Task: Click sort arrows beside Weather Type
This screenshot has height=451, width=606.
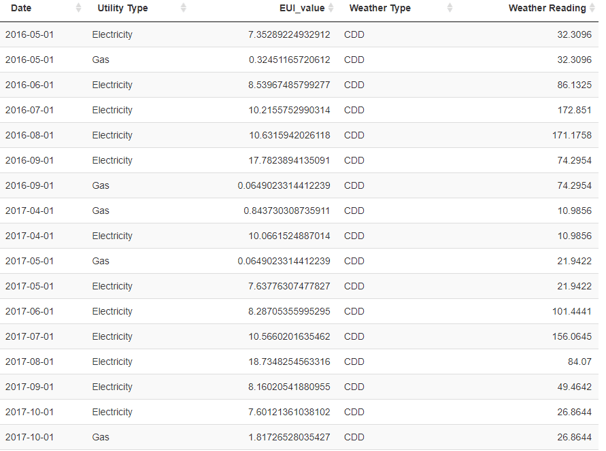Action: pyautogui.click(x=449, y=8)
